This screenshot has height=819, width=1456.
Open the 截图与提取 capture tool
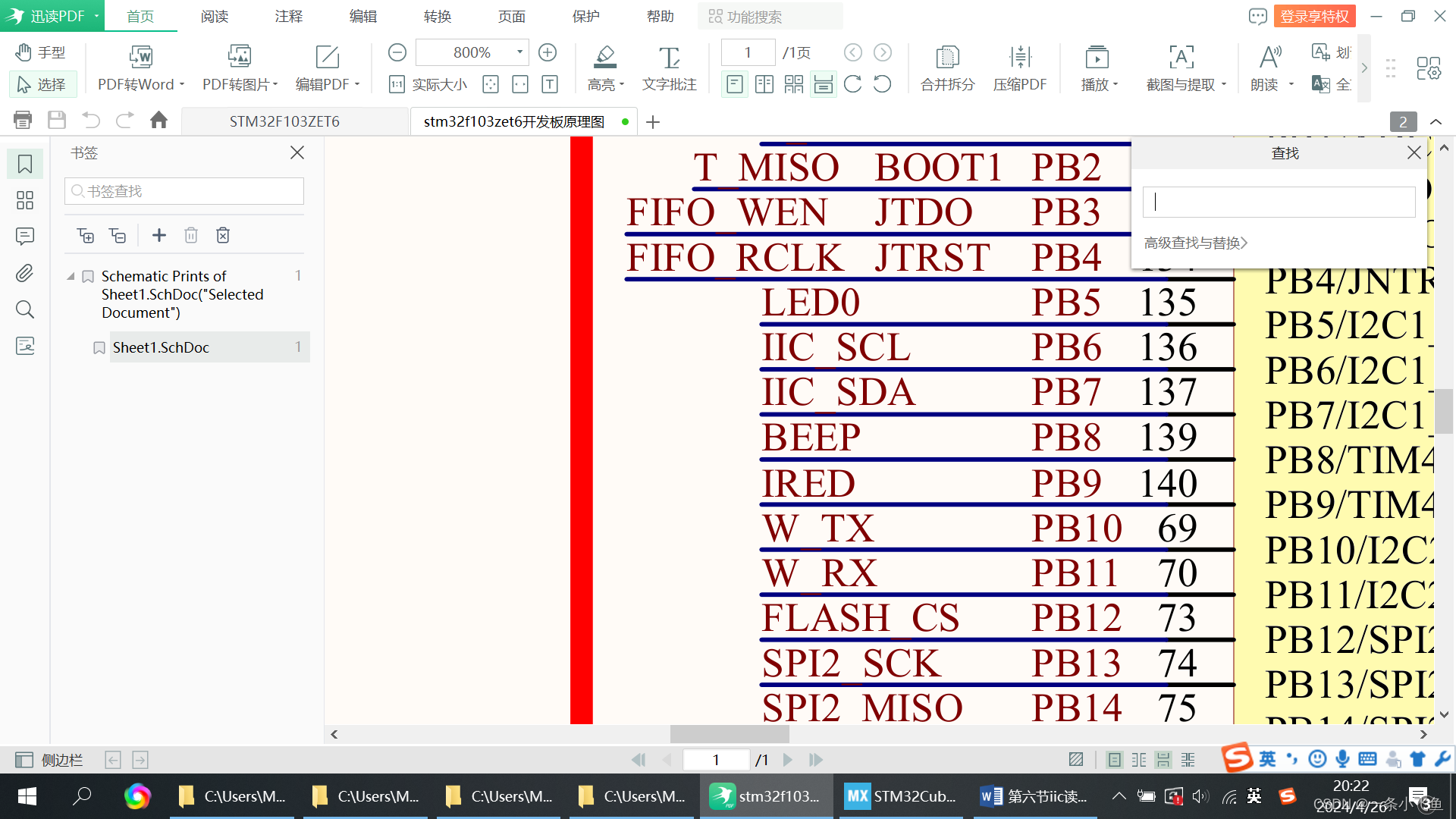[x=1181, y=67]
